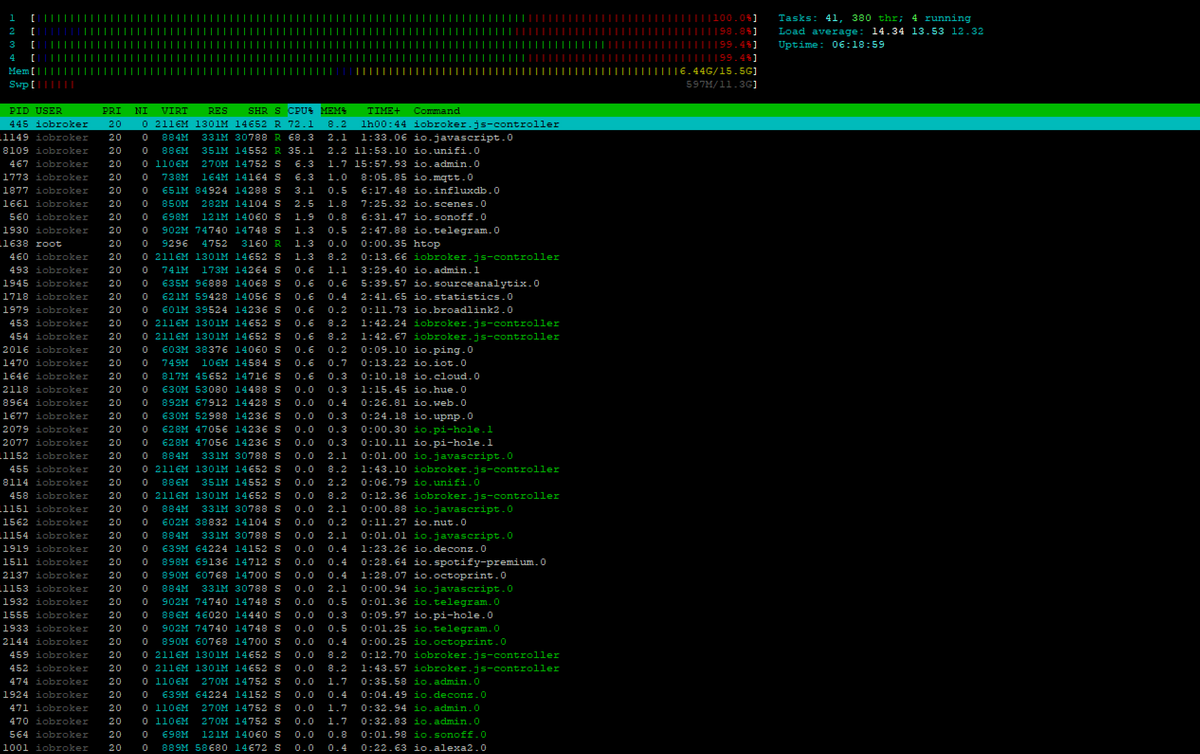The width and height of the screenshot is (1200, 754).
Task: Select the PID 1933 io.telegram.0 row
Action: click(x=600, y=628)
